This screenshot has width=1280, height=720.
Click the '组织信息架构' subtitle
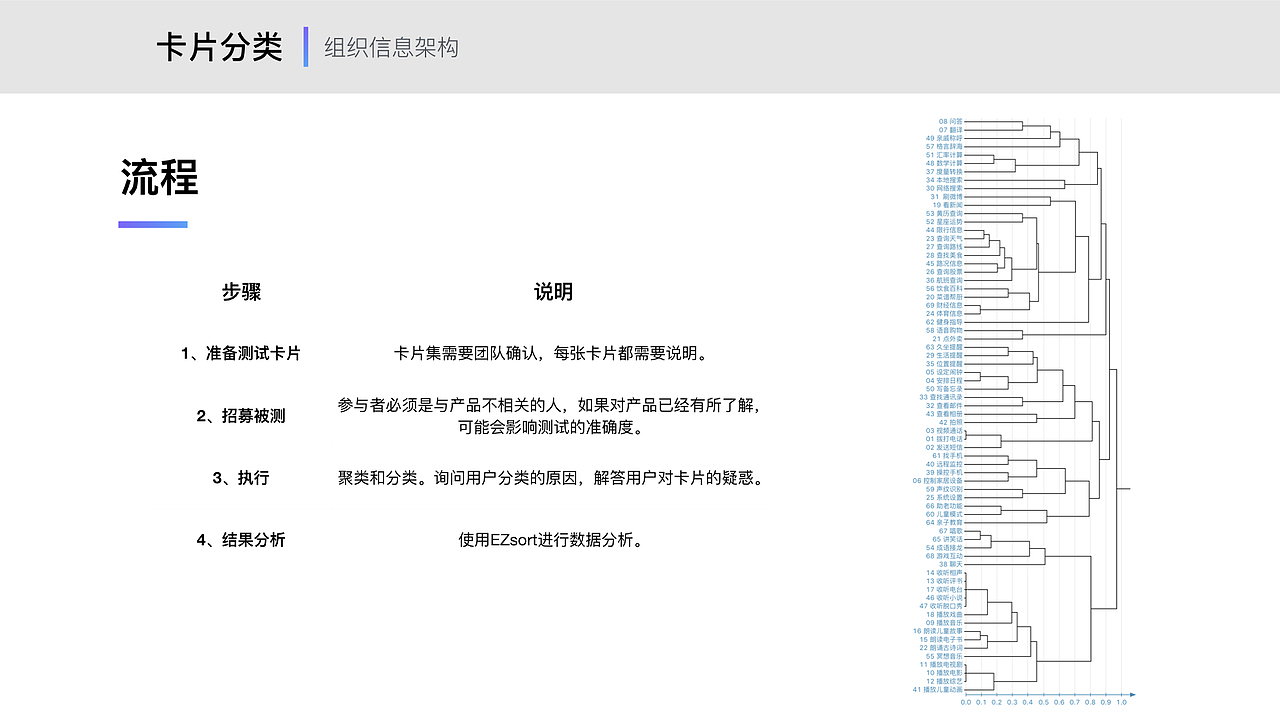pyautogui.click(x=391, y=47)
